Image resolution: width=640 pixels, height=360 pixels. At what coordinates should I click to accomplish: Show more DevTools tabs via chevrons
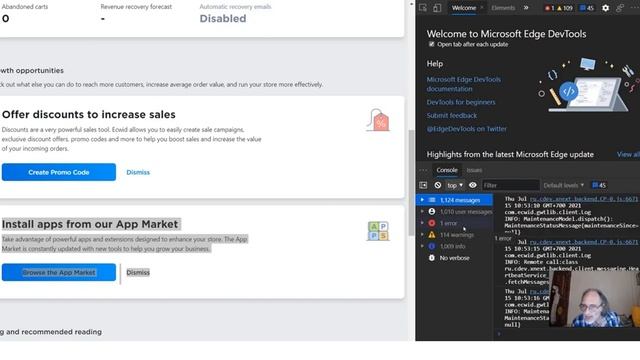tap(526, 8)
